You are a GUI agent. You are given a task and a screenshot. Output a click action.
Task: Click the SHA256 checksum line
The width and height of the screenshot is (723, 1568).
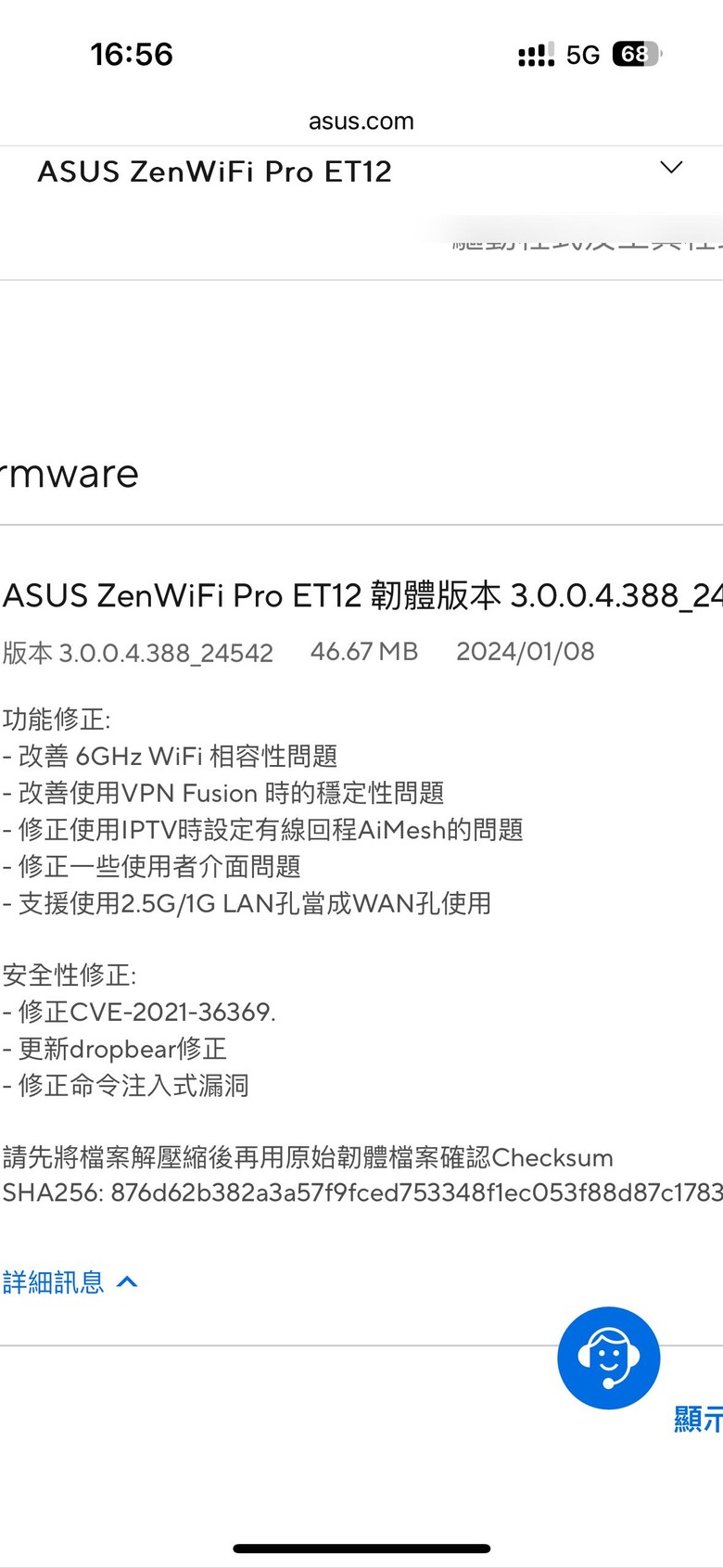(361, 1192)
